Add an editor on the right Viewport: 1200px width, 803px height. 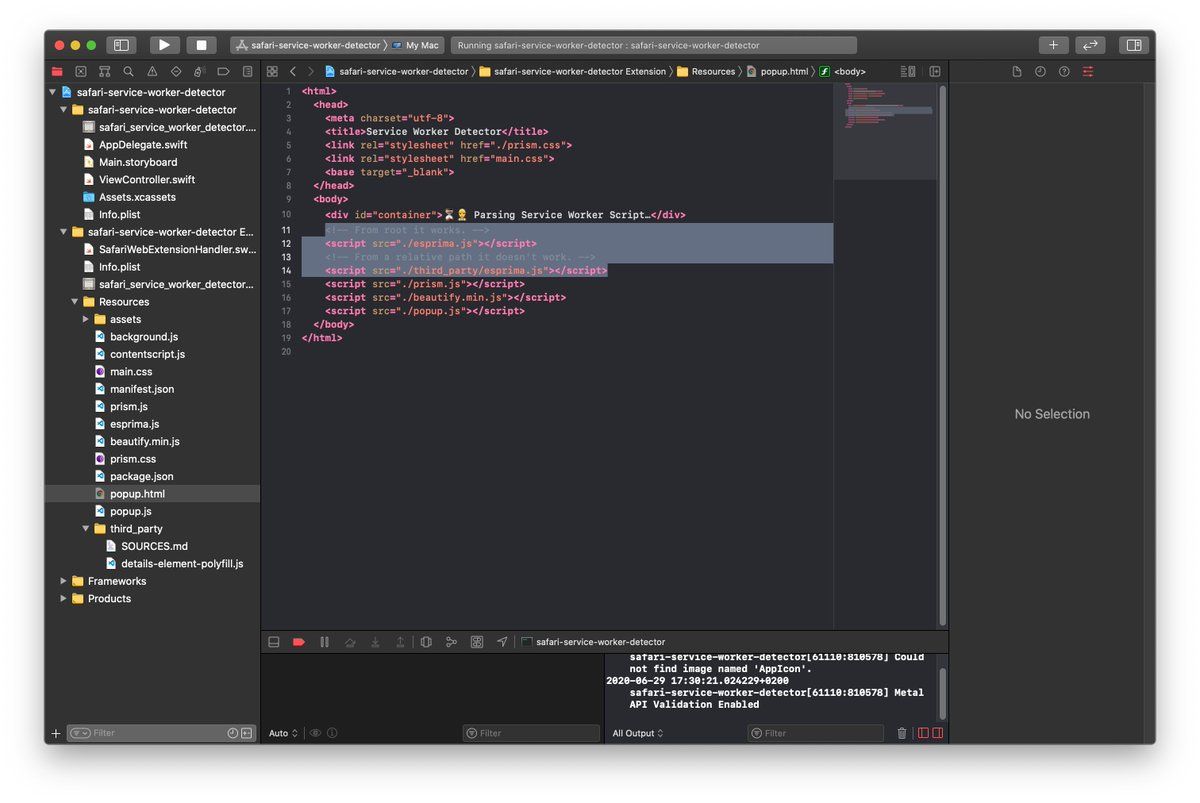[x=935, y=72]
